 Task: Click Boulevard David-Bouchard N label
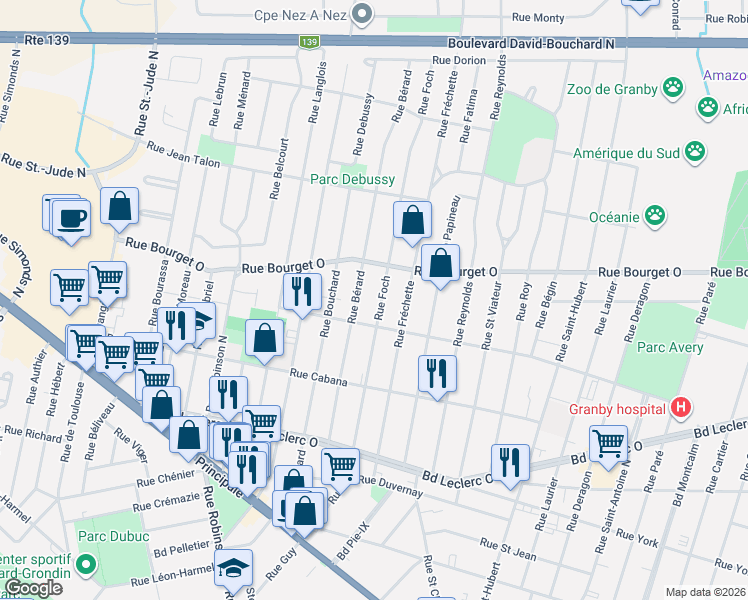click(531, 44)
